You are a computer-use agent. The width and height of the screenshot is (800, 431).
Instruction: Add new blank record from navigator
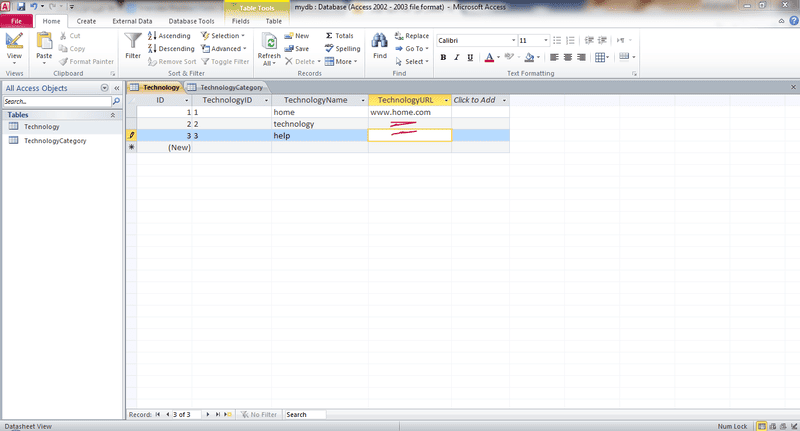[228, 415]
